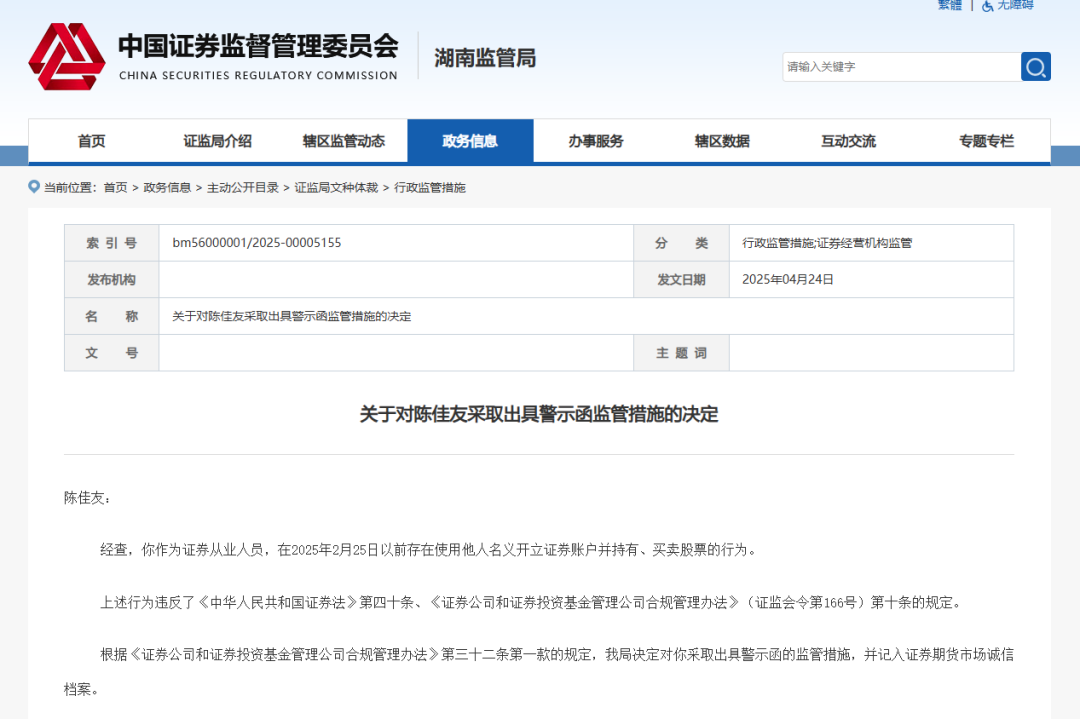Click the CSRC red logo

pyautogui.click(x=66, y=57)
